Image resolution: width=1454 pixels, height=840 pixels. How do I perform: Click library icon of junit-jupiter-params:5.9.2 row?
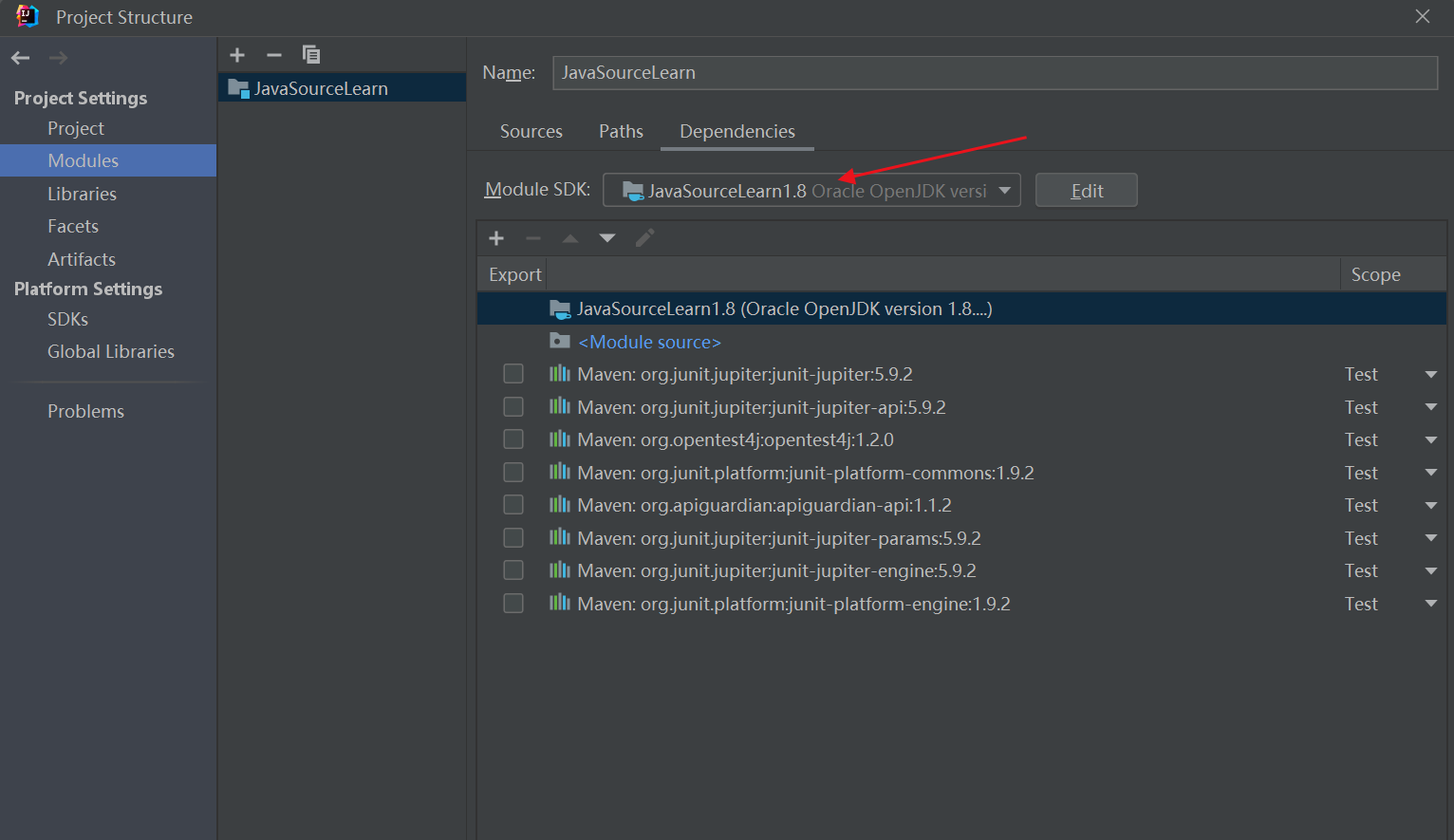pos(560,537)
